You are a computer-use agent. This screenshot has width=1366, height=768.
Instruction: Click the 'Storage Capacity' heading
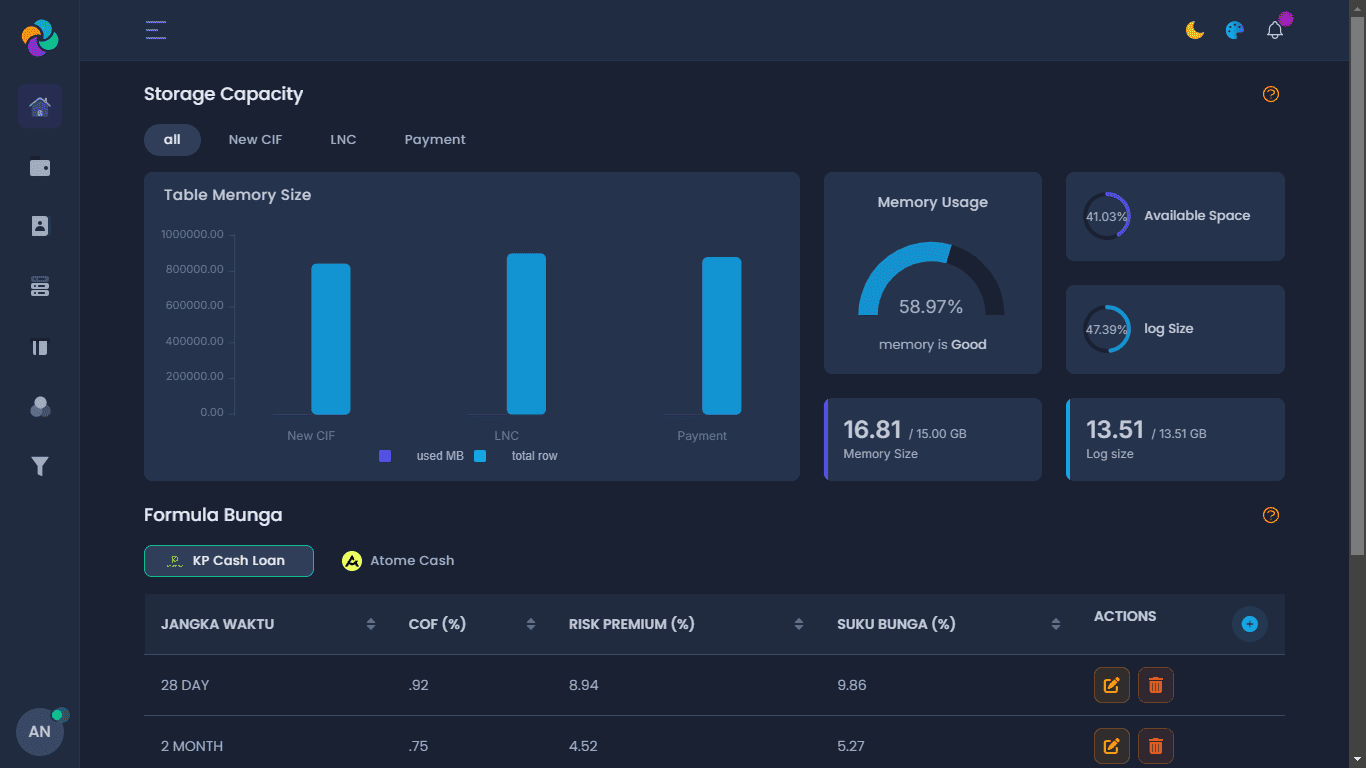click(224, 94)
